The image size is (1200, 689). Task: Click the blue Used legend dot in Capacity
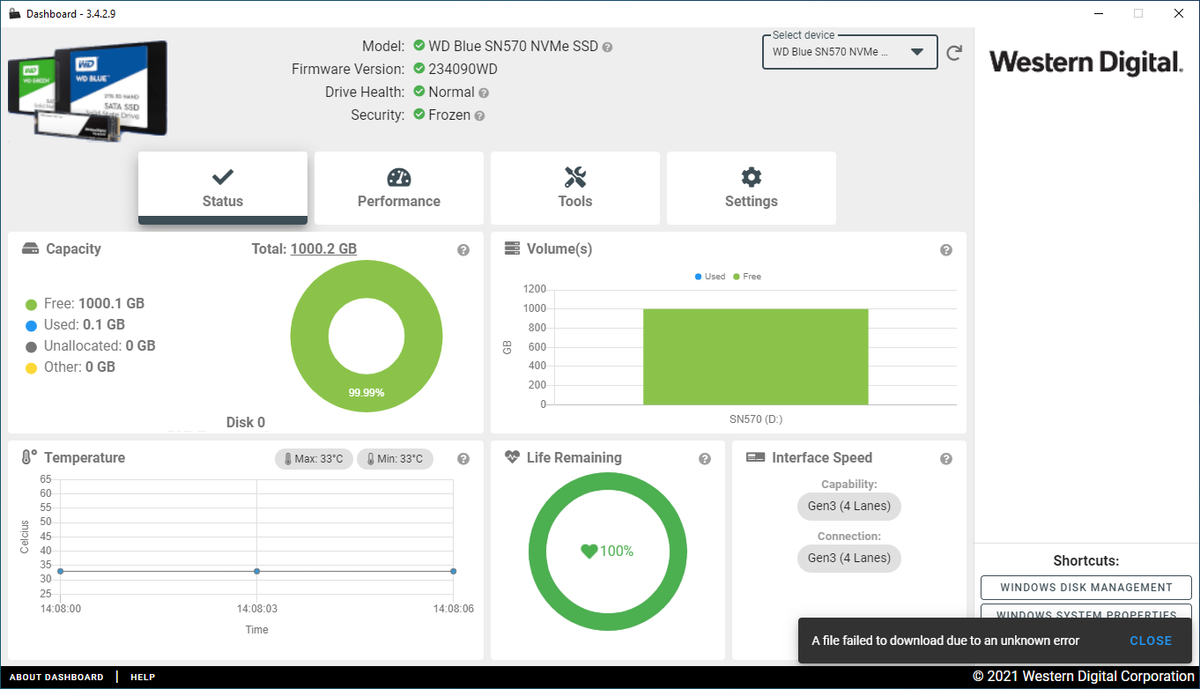[31, 325]
